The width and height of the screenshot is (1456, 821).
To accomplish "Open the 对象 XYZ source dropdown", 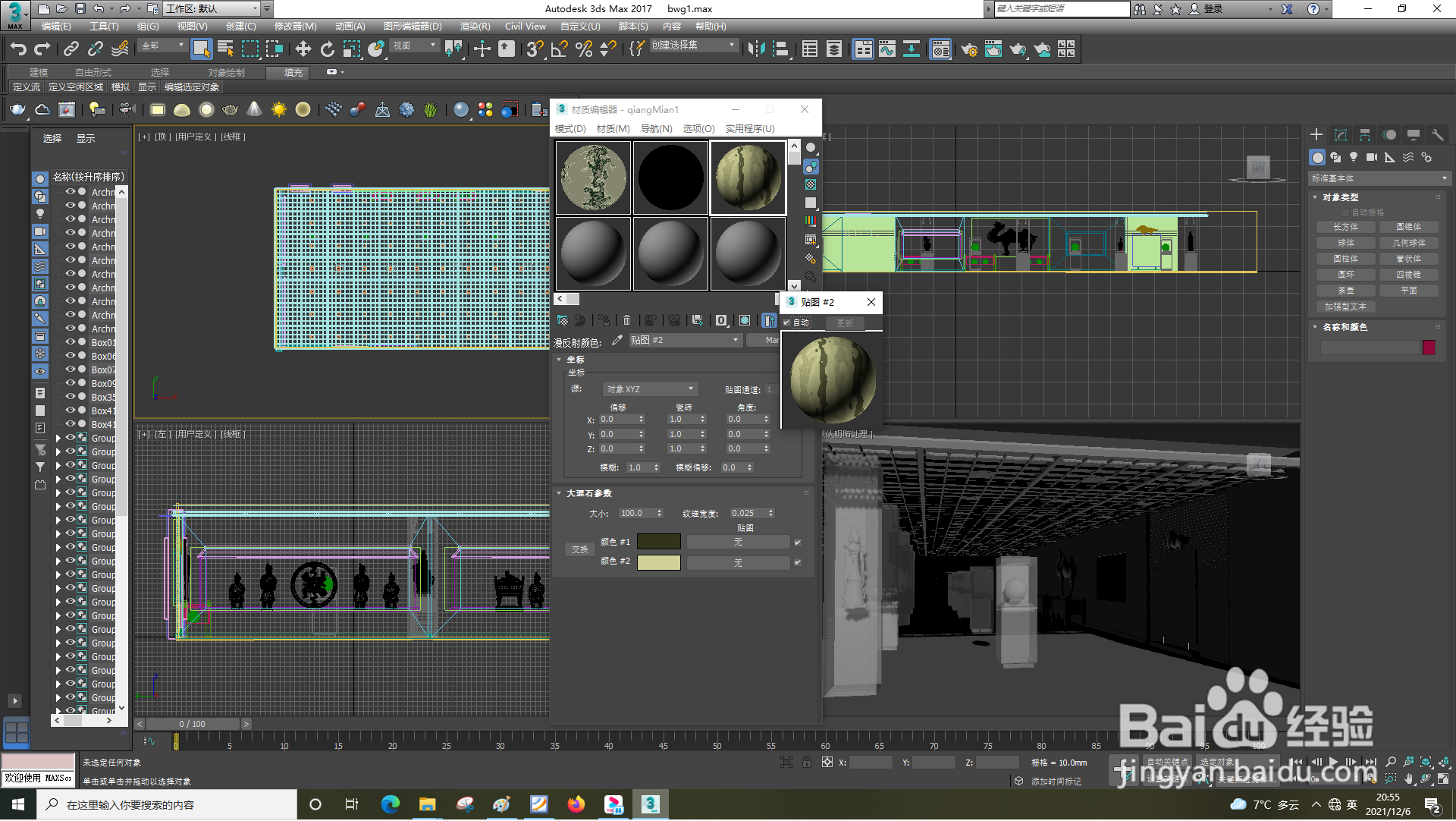I will [649, 389].
